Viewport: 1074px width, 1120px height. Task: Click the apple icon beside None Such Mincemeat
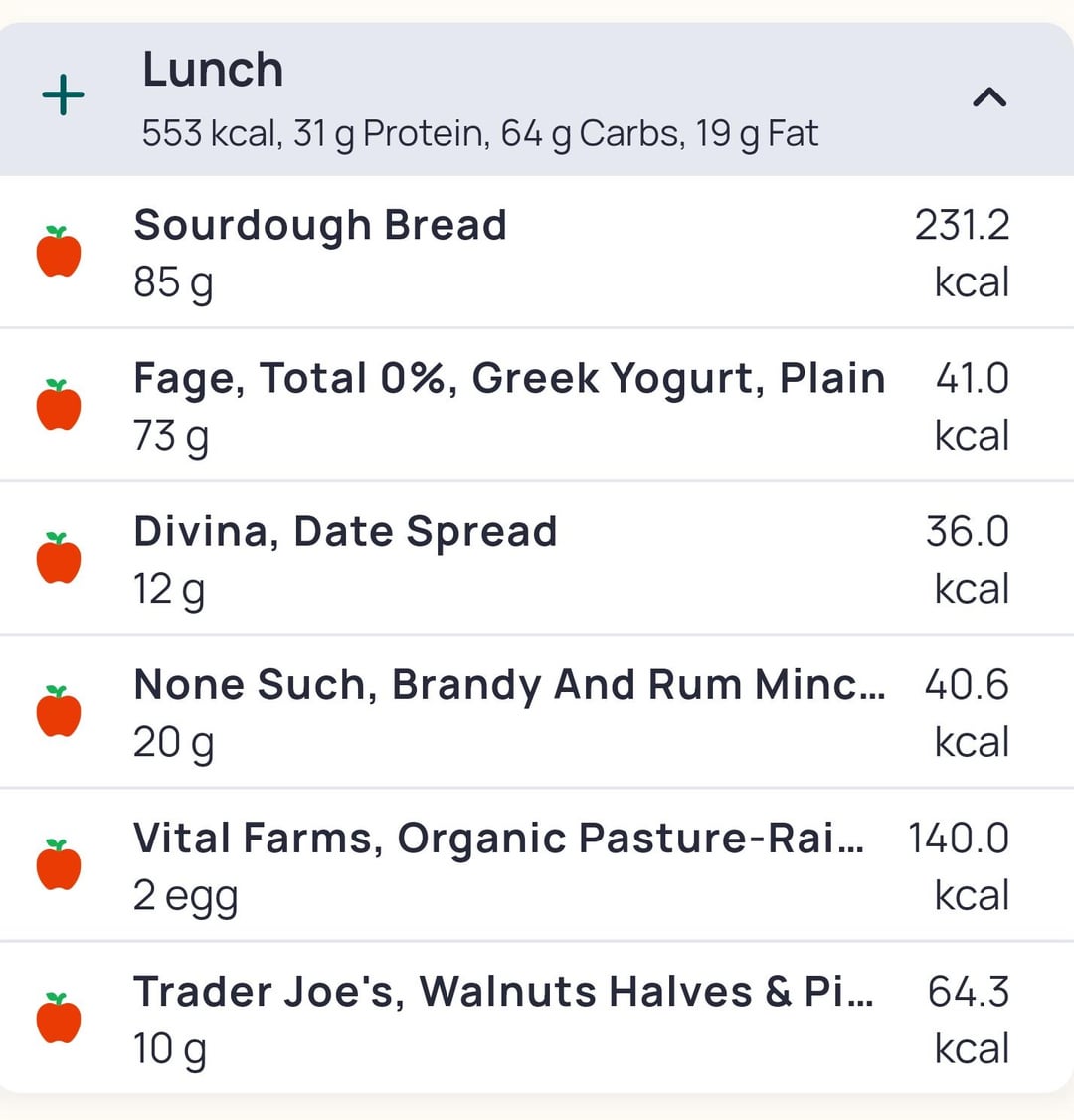click(x=59, y=711)
